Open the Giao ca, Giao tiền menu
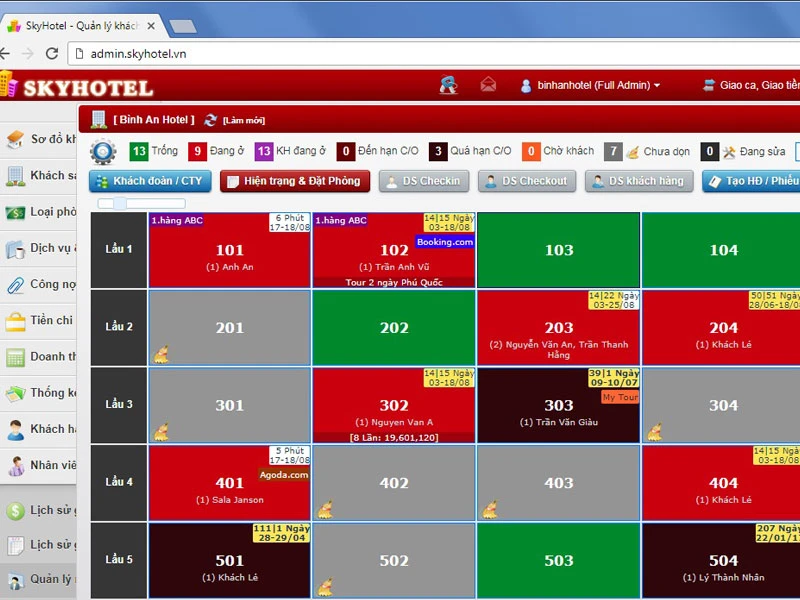Viewport: 800px width, 600px height. click(x=752, y=86)
